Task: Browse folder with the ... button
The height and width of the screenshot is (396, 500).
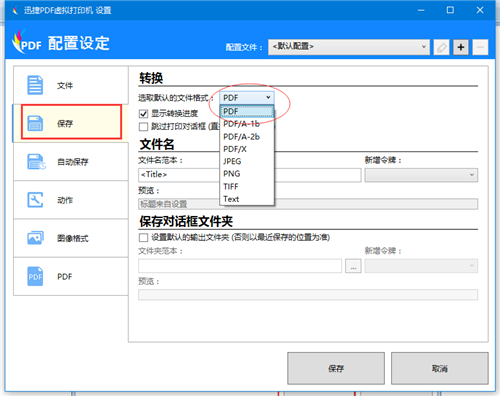Action: [353, 266]
